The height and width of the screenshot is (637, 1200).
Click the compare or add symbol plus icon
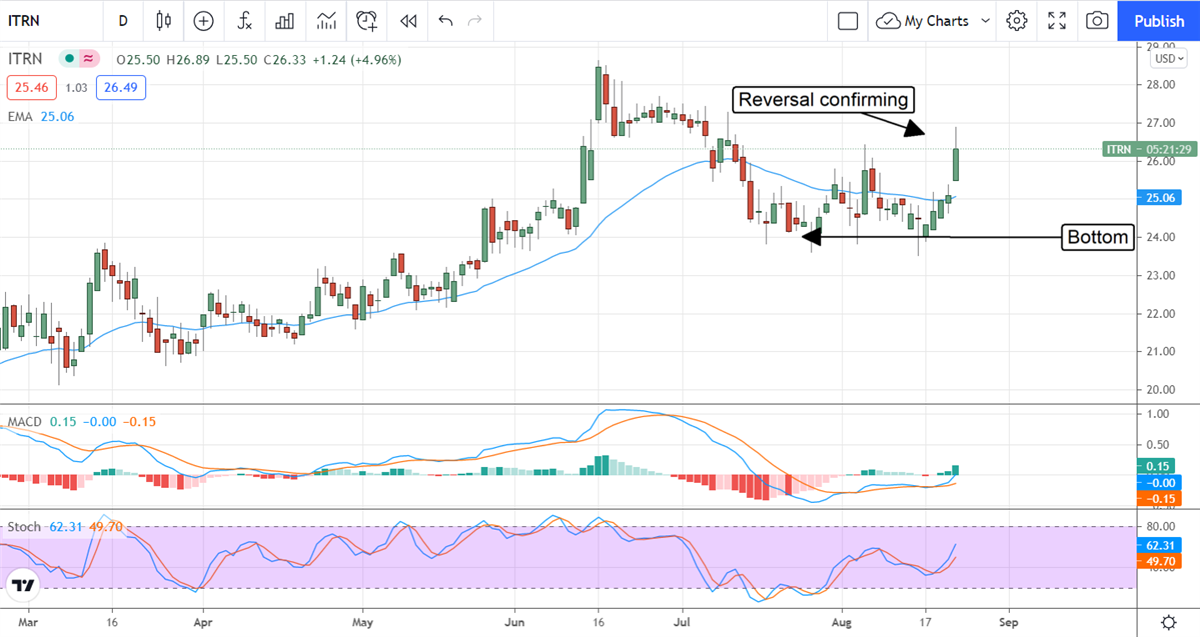(204, 20)
